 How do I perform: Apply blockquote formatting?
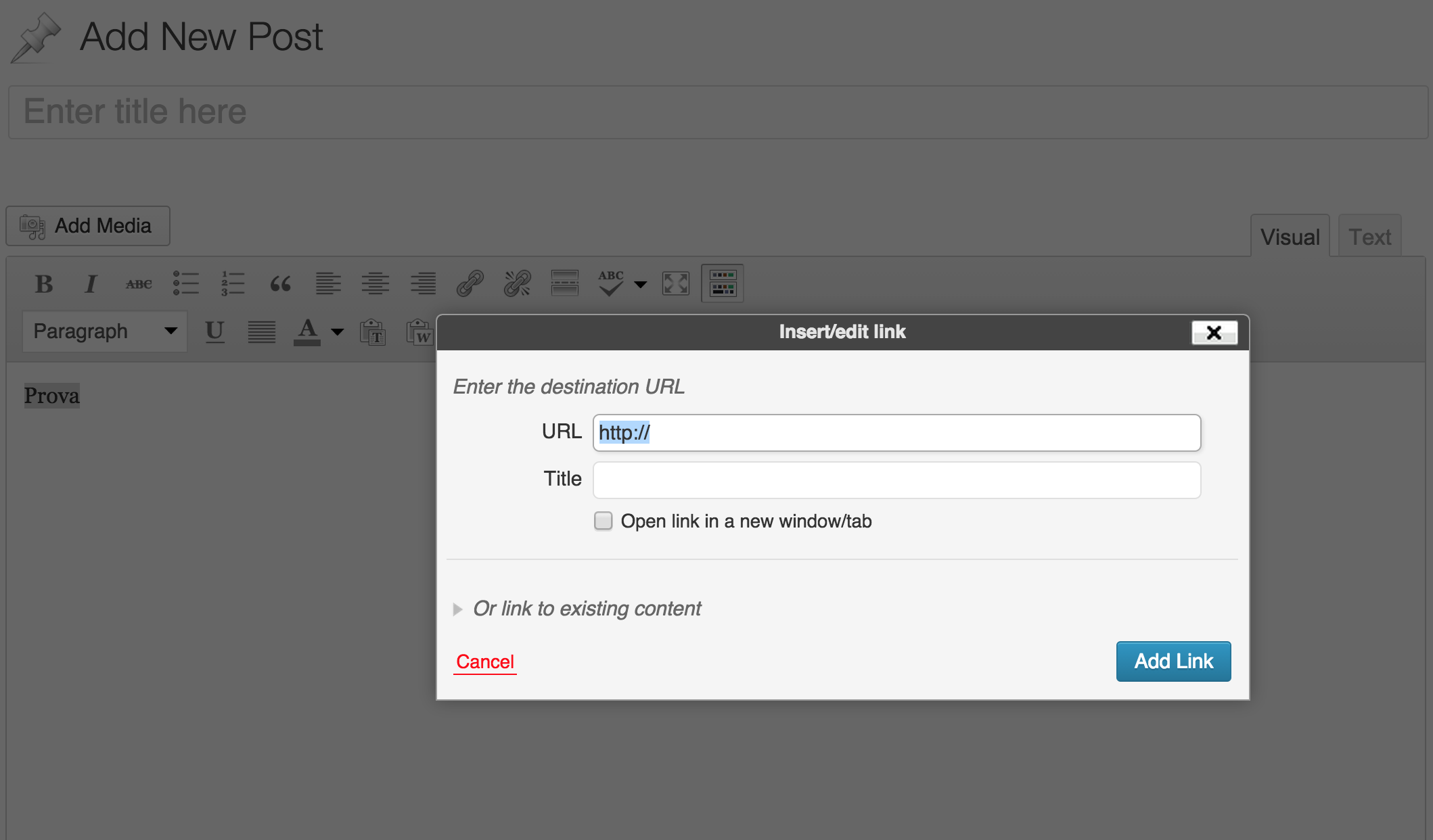click(x=280, y=283)
